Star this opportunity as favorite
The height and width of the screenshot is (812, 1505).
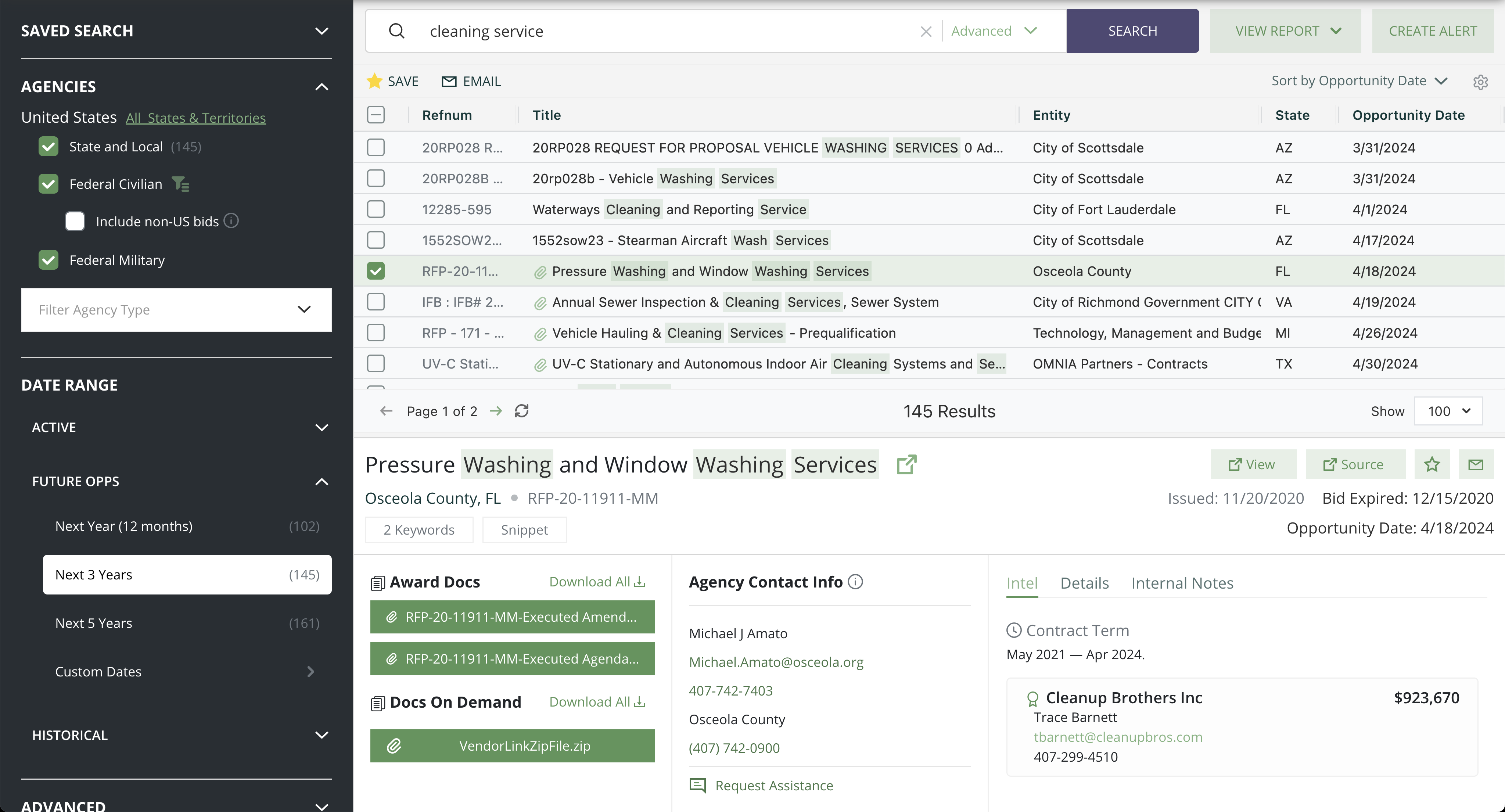(x=1432, y=465)
